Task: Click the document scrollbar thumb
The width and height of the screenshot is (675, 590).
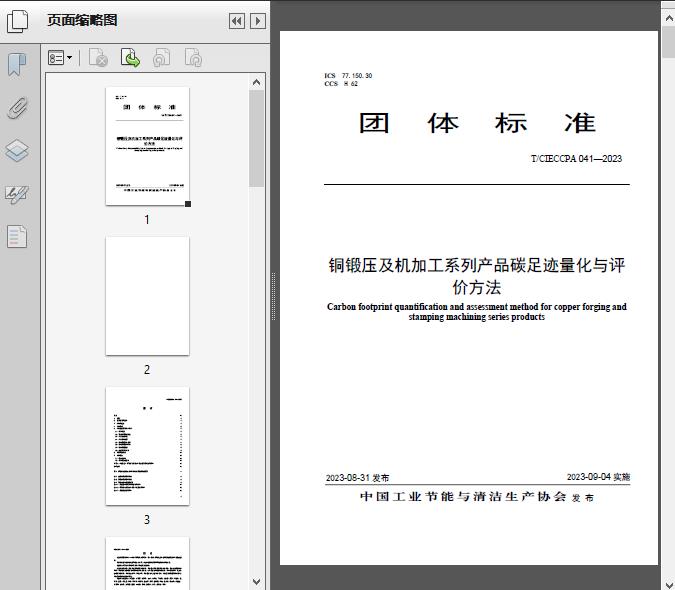Action: [669, 42]
